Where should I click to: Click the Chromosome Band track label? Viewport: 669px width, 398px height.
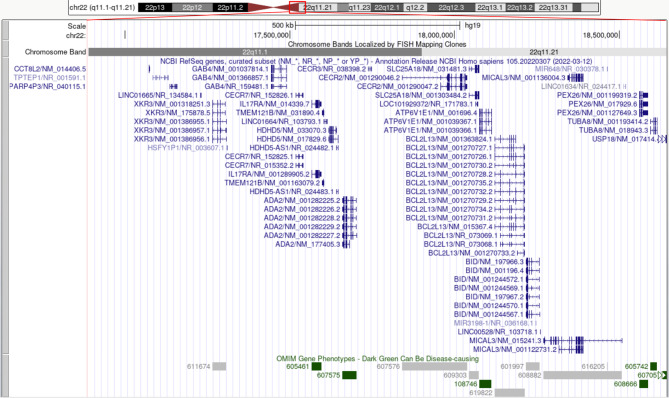click(x=55, y=52)
